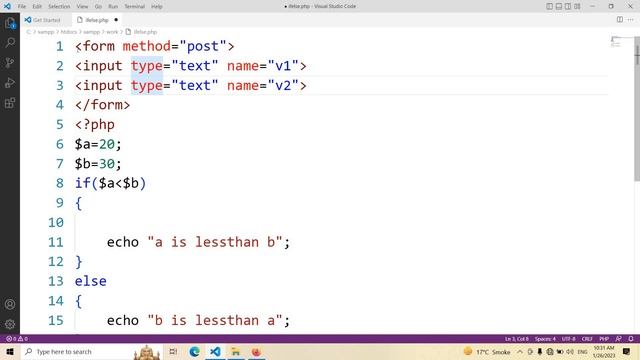Screen dimensions: 640x360
Task: Change end of line via CRLF
Action: click(587, 339)
